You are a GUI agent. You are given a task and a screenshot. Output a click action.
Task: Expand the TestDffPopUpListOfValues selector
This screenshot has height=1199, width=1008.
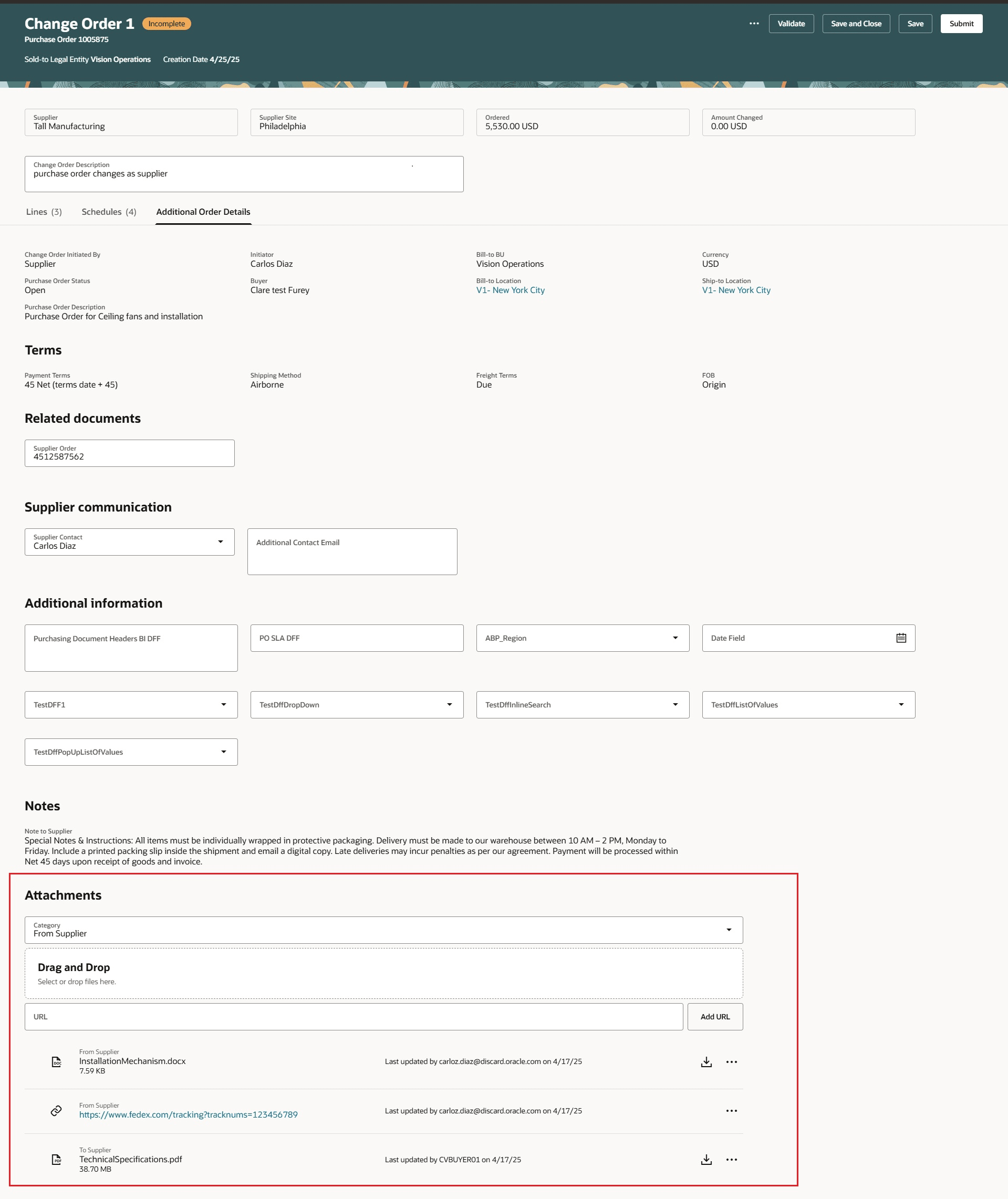pos(224,751)
